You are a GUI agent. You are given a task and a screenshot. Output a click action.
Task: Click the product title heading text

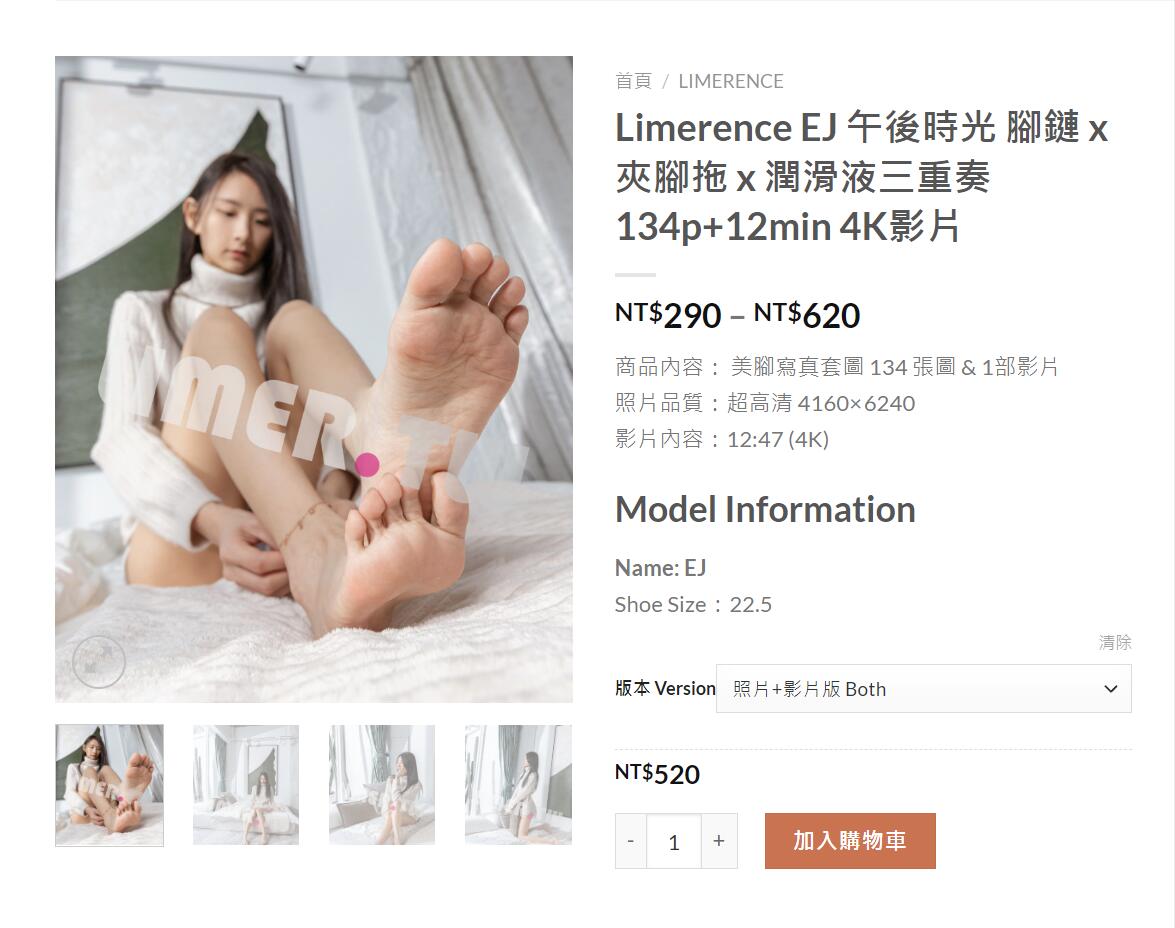point(862,177)
